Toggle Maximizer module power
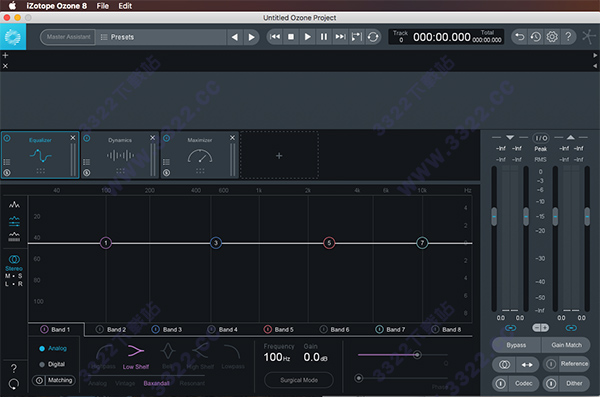 click(166, 138)
